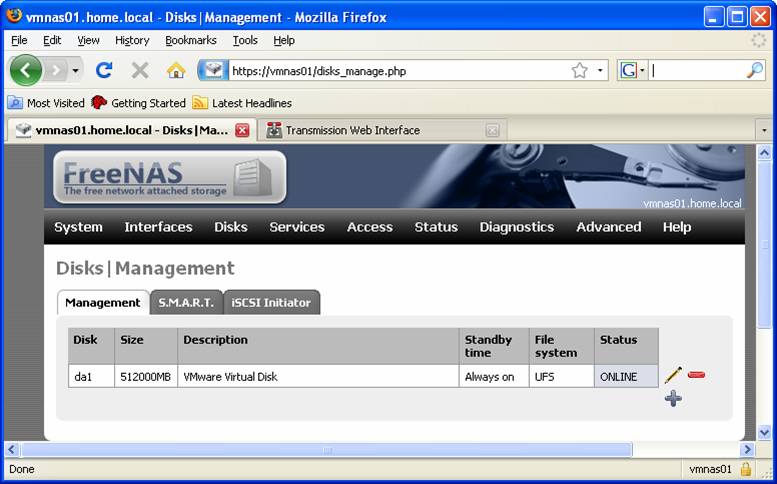The width and height of the screenshot is (777, 484).
Task: Open the Edit menu
Action: (52, 41)
